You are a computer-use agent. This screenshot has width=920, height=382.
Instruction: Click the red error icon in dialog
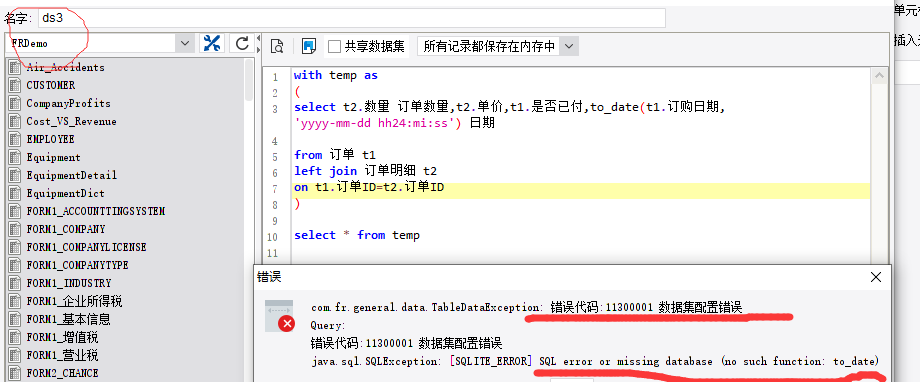pyautogui.click(x=285, y=323)
